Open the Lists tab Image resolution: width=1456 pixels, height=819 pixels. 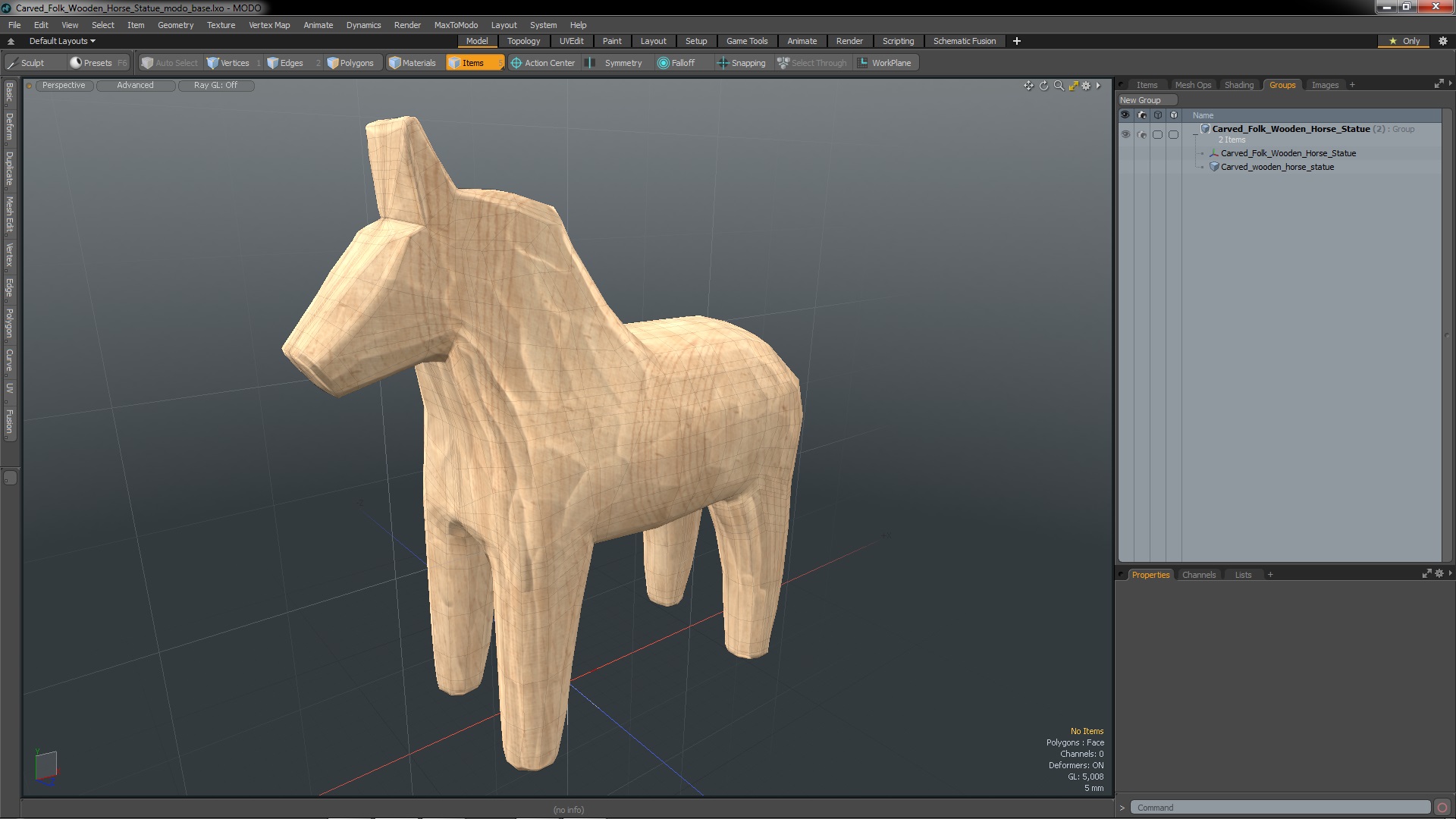point(1243,575)
